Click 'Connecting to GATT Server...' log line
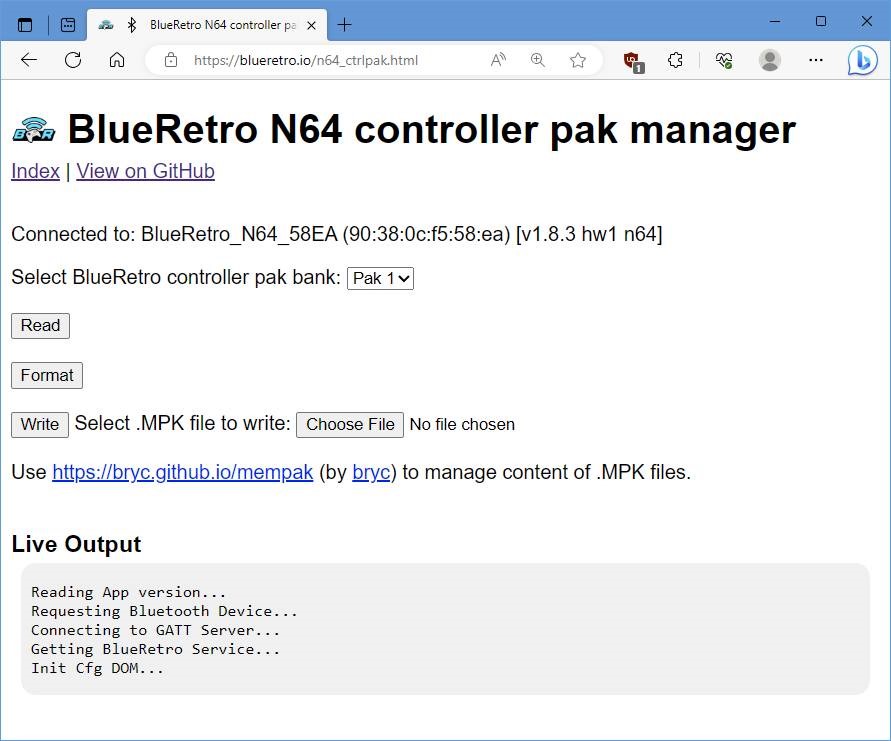Screen dimensions: 891x741 [x=155, y=630]
